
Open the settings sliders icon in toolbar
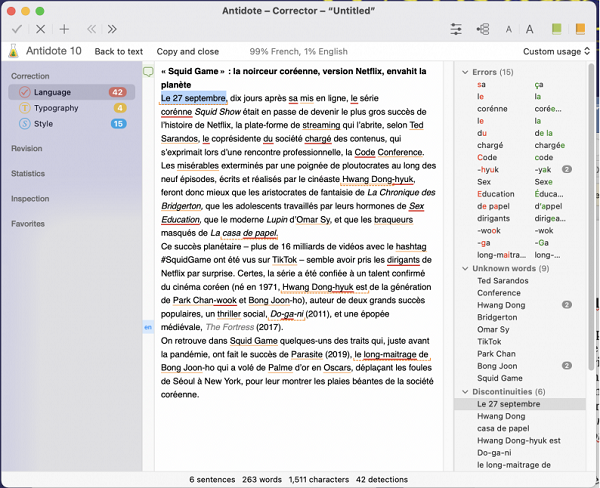click(457, 30)
